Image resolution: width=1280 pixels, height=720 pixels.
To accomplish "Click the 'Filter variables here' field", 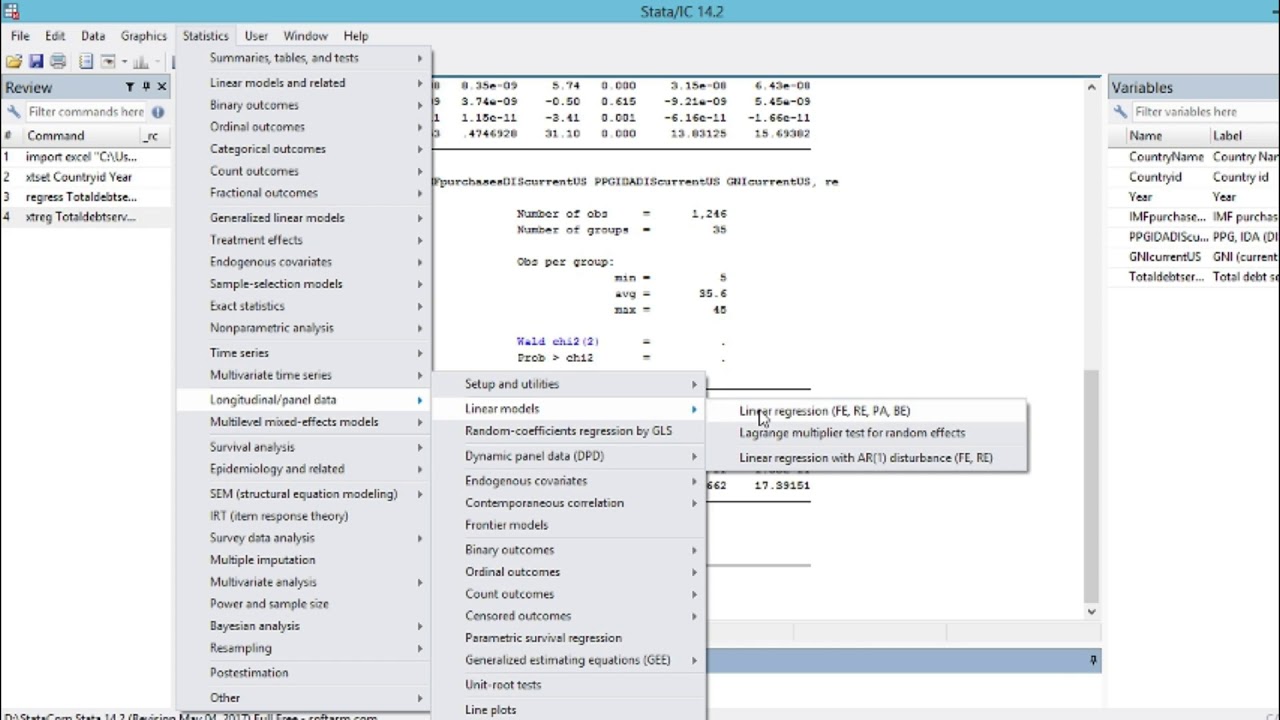I will click(1204, 112).
